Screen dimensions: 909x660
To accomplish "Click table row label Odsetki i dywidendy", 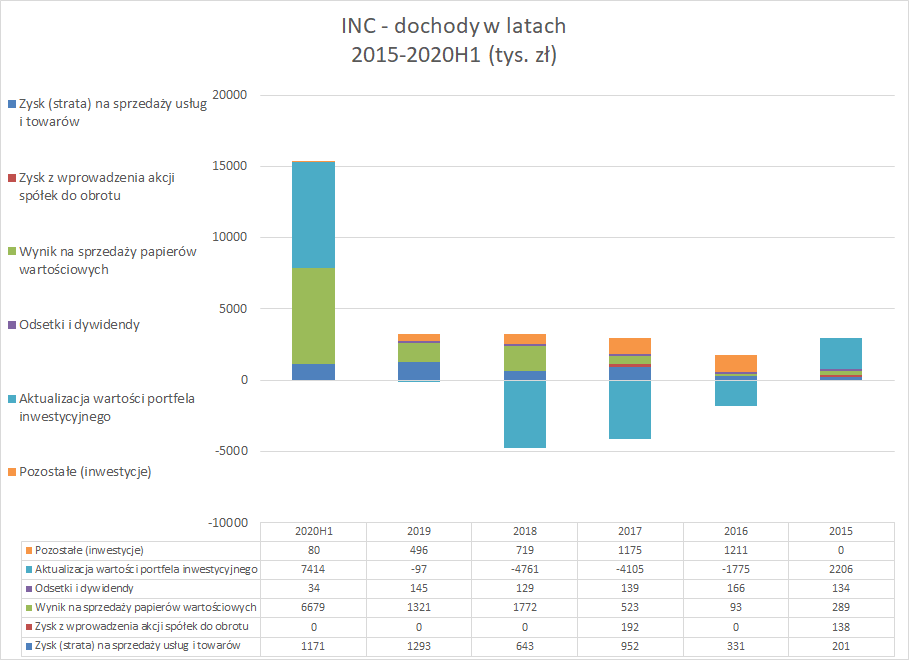I will point(84,589).
